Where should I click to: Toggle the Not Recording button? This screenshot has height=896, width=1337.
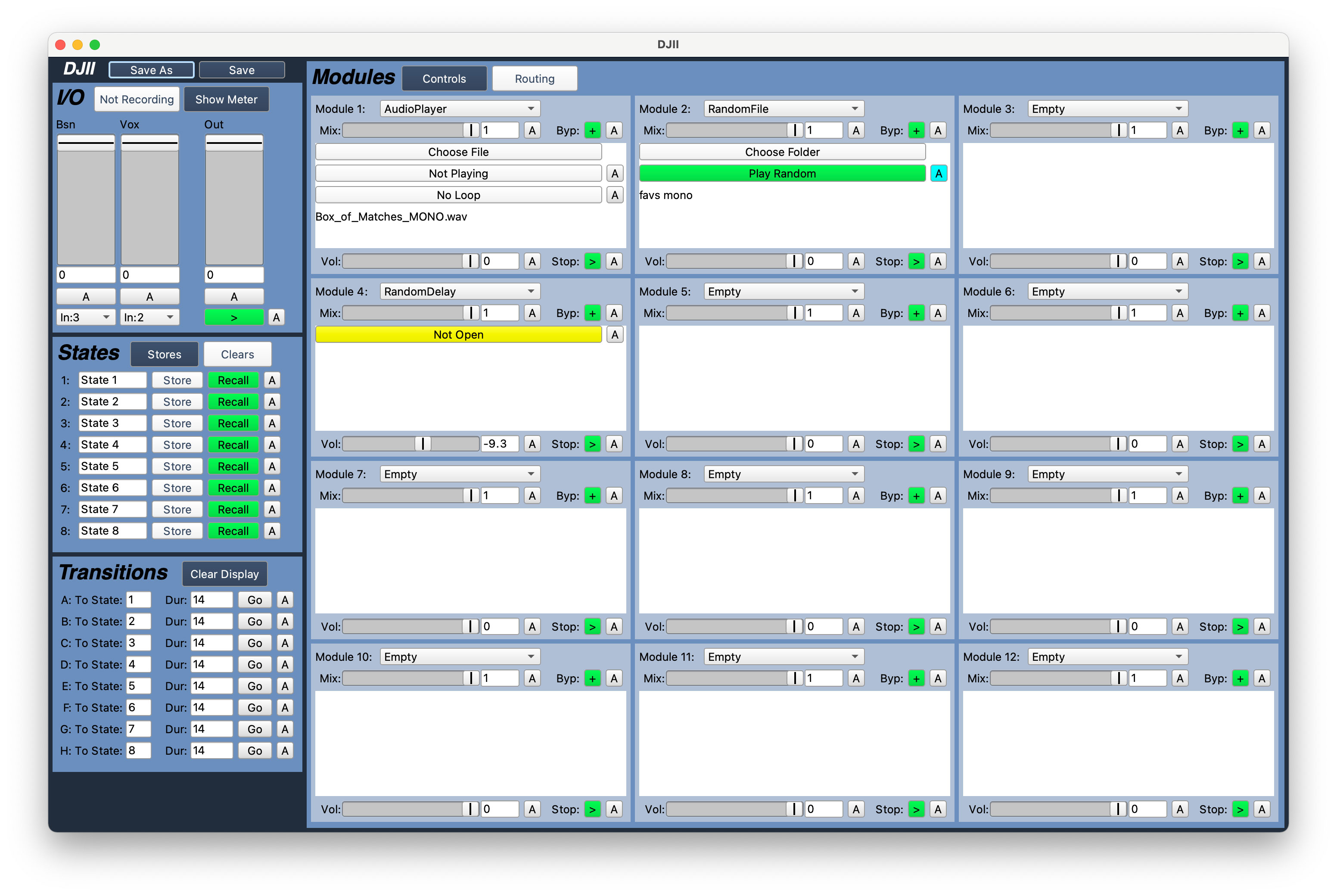(x=137, y=100)
